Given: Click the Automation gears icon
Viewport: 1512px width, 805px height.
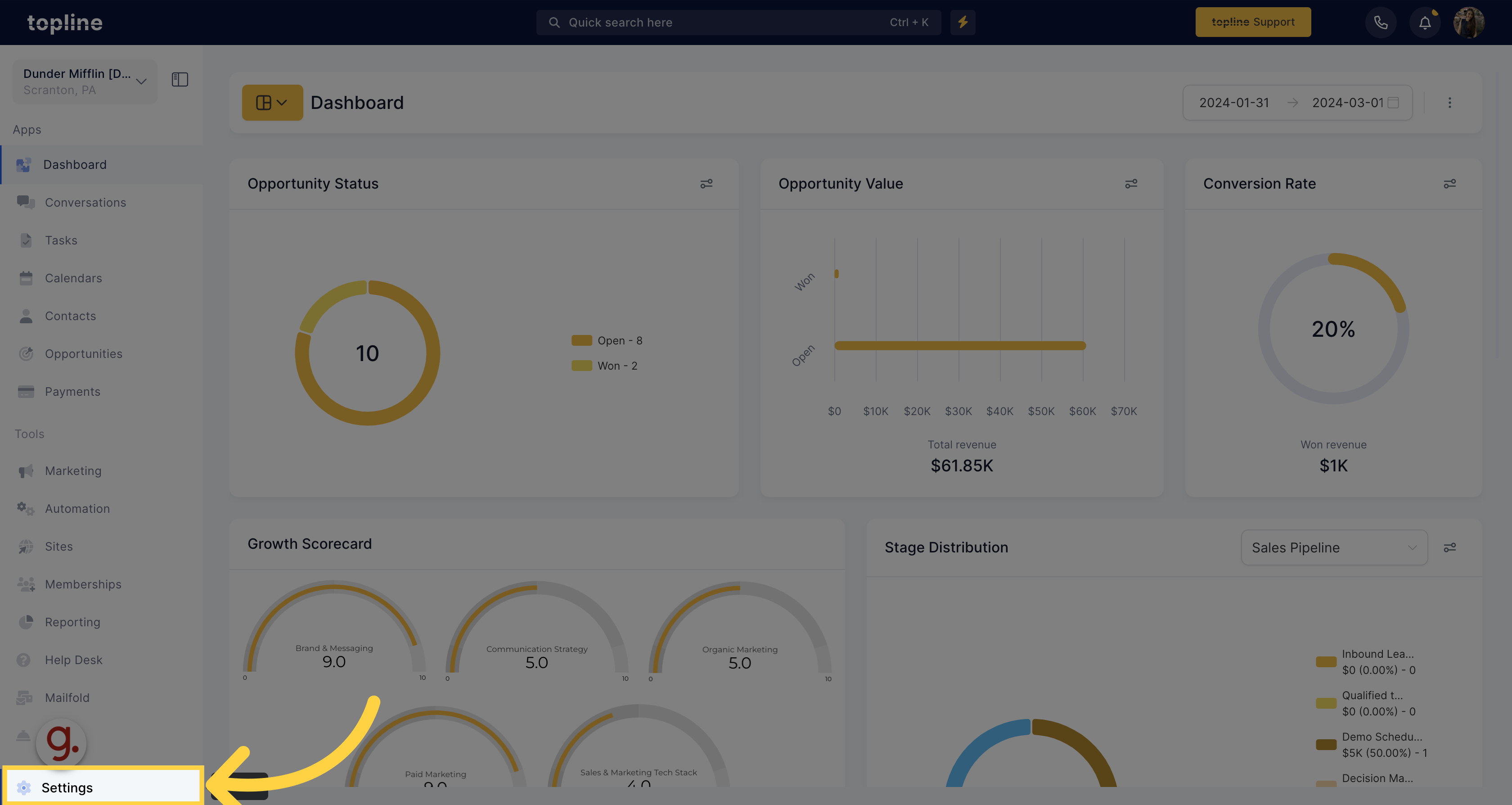Looking at the screenshot, I should (x=26, y=508).
